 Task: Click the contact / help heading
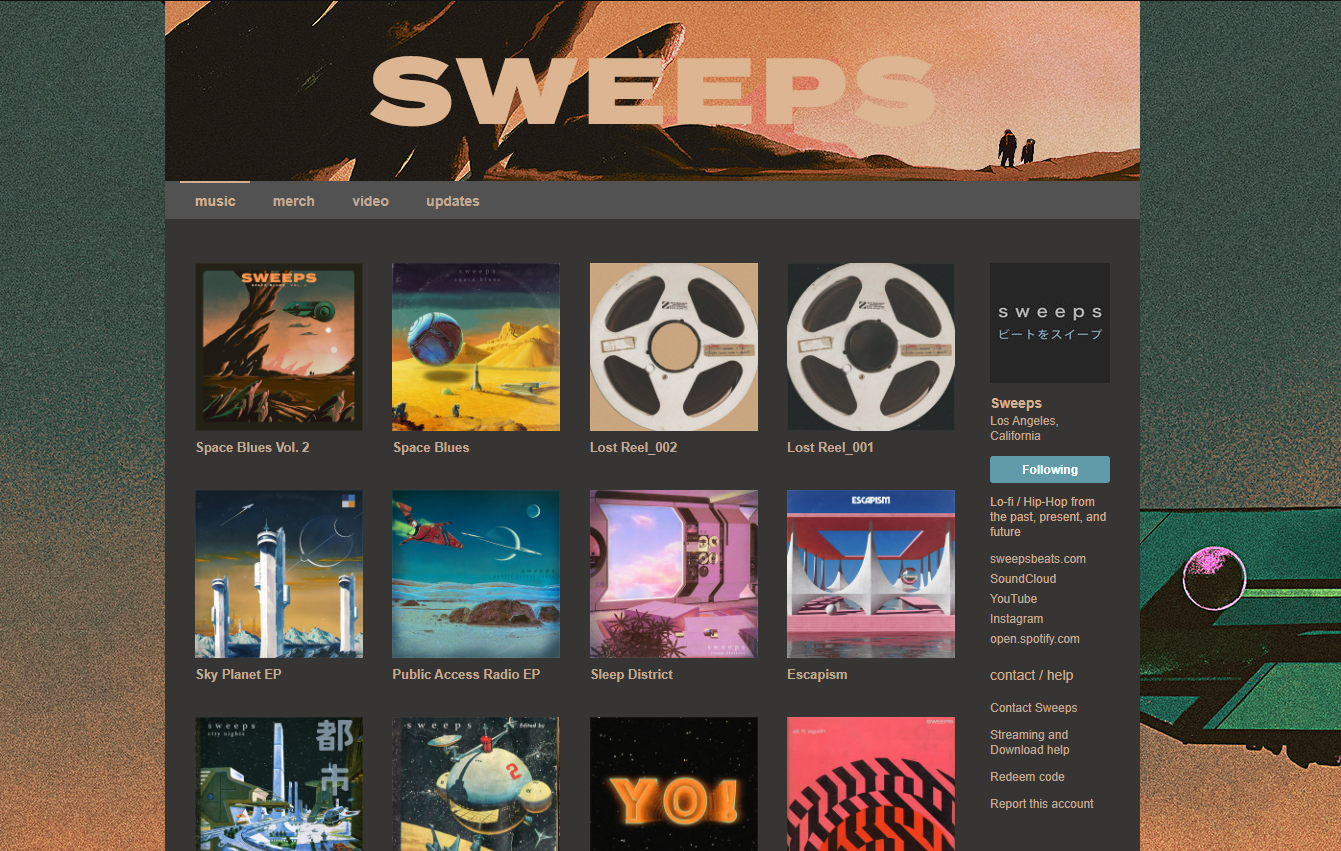point(1031,675)
